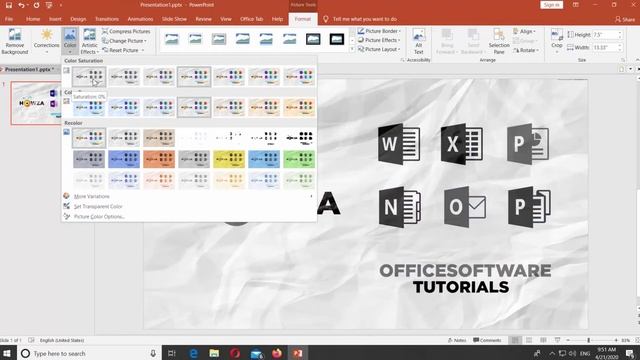Image resolution: width=640 pixels, height=360 pixels.
Task: Open the Color dropdown button
Action: 70,41
